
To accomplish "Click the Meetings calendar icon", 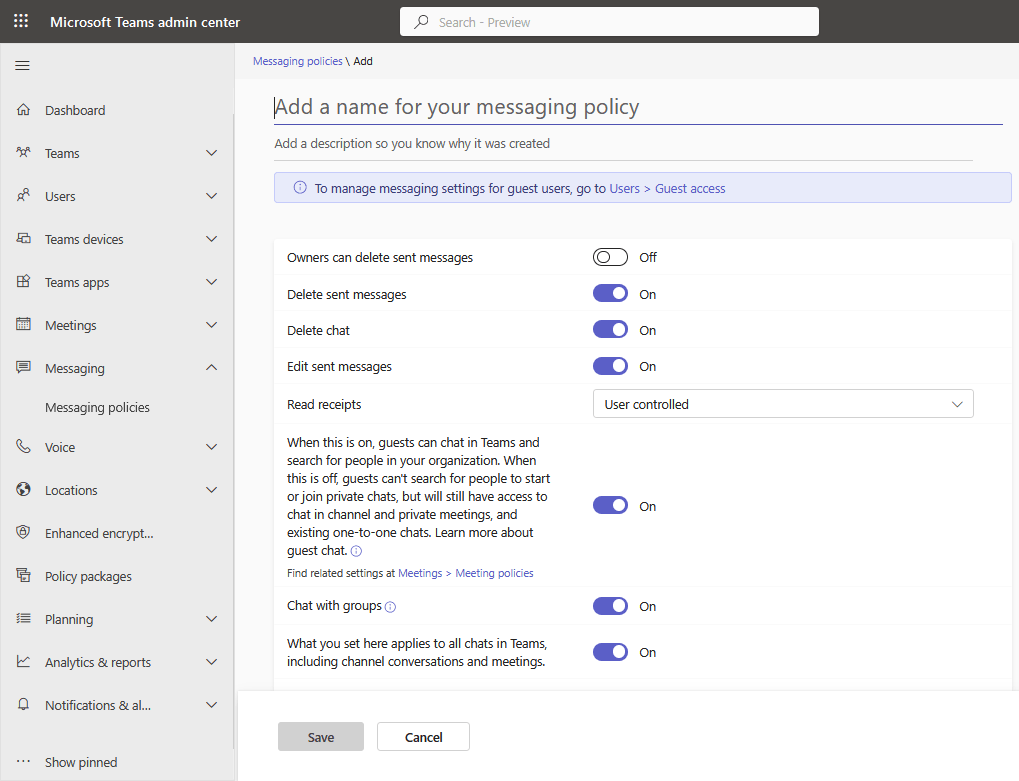I will tap(23, 324).
